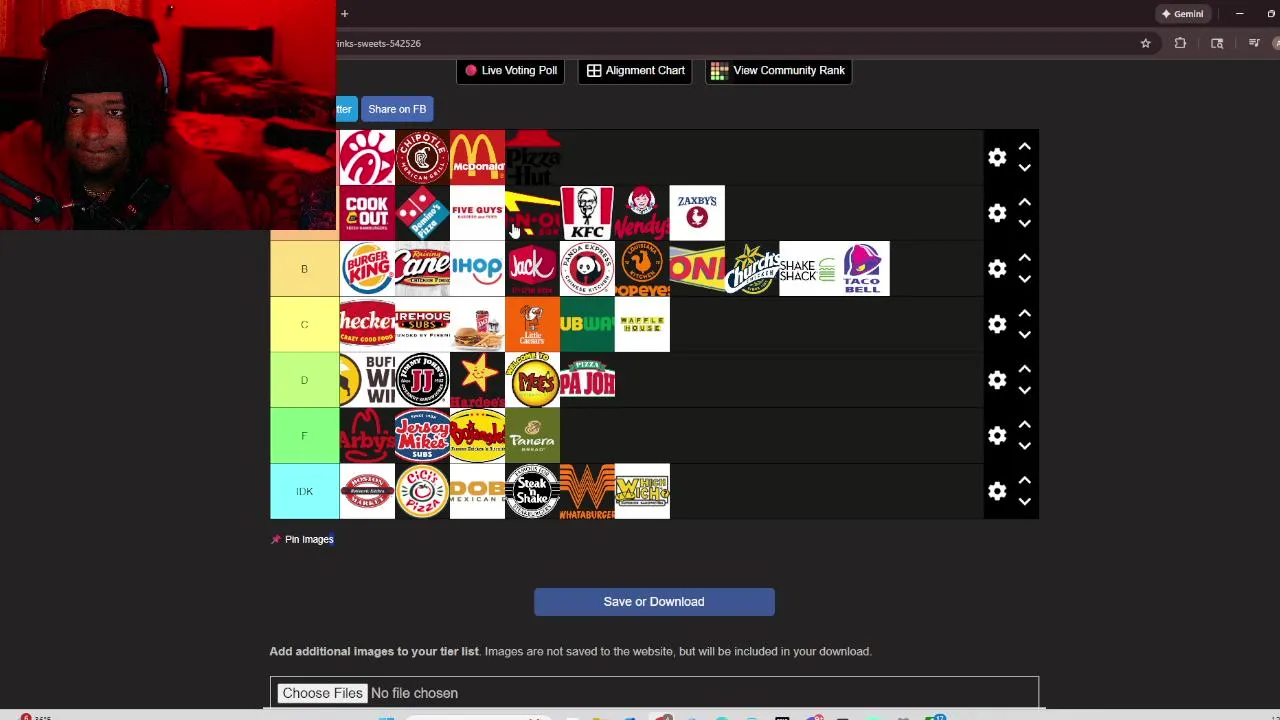Open settings gear for the B tier row

pos(997,269)
